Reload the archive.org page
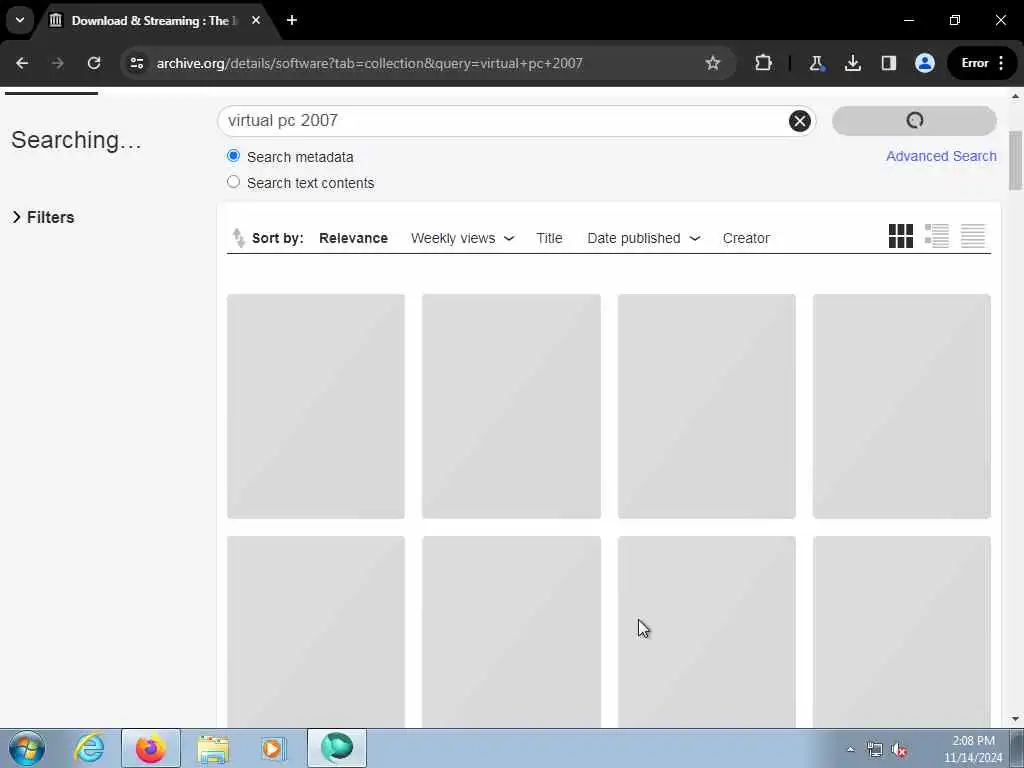Image resolution: width=1024 pixels, height=768 pixels. tap(94, 63)
